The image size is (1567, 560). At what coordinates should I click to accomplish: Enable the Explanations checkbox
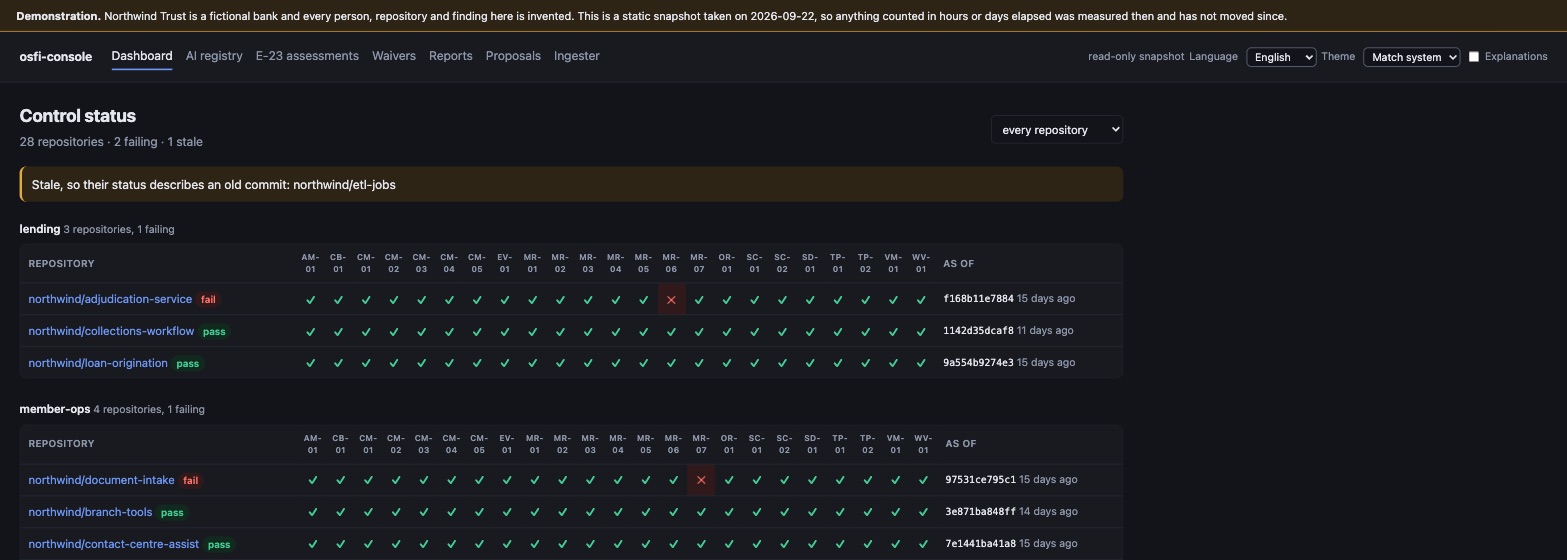click(x=1473, y=57)
